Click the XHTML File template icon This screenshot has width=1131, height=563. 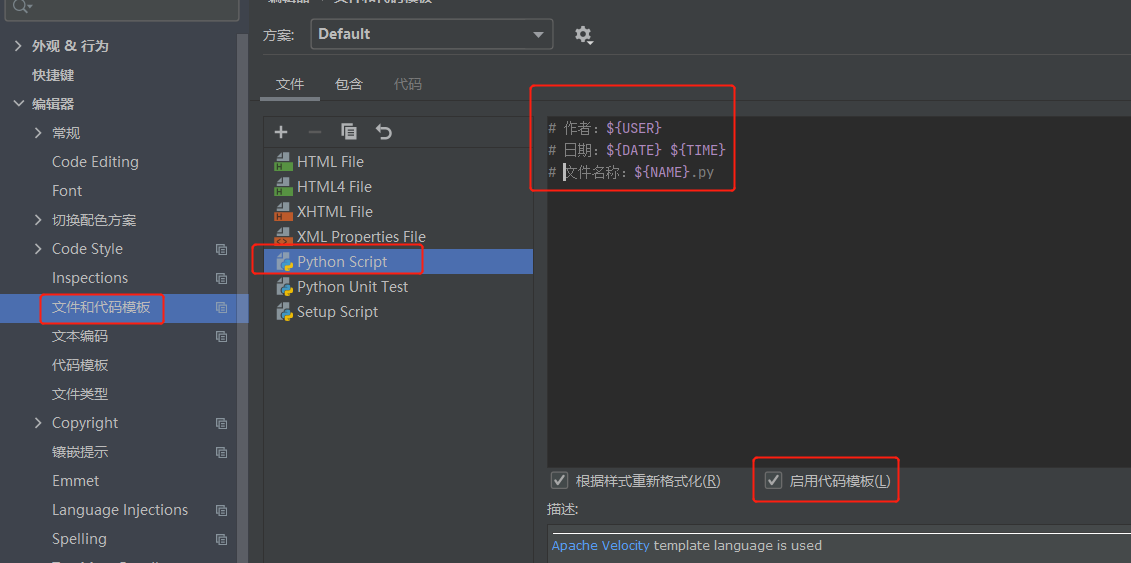(x=283, y=212)
